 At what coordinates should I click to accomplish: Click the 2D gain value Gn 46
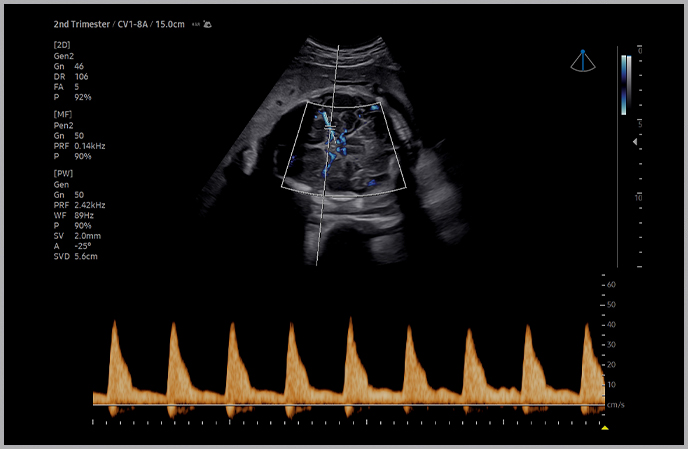tap(68, 66)
